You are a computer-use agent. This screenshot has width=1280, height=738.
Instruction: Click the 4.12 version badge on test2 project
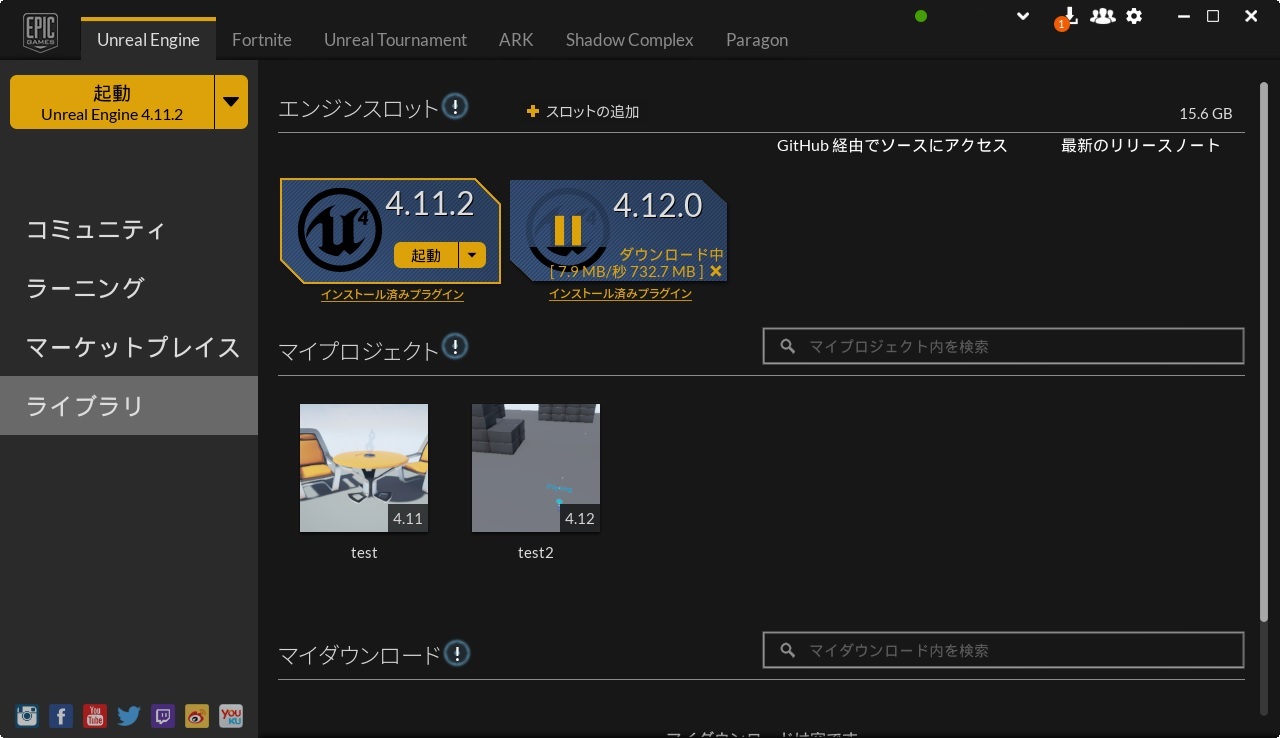pos(580,518)
